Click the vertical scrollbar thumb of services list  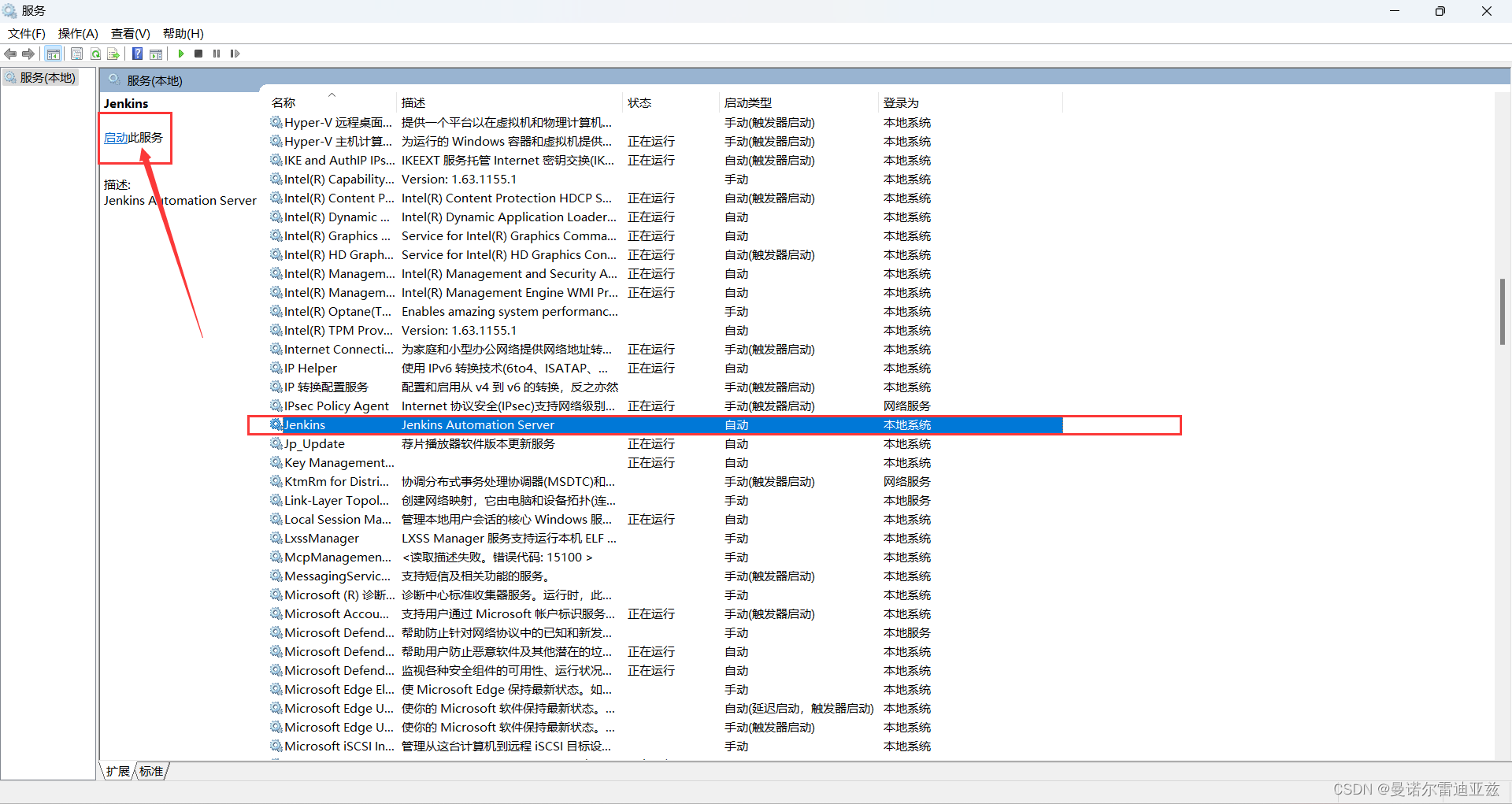[x=1503, y=311]
